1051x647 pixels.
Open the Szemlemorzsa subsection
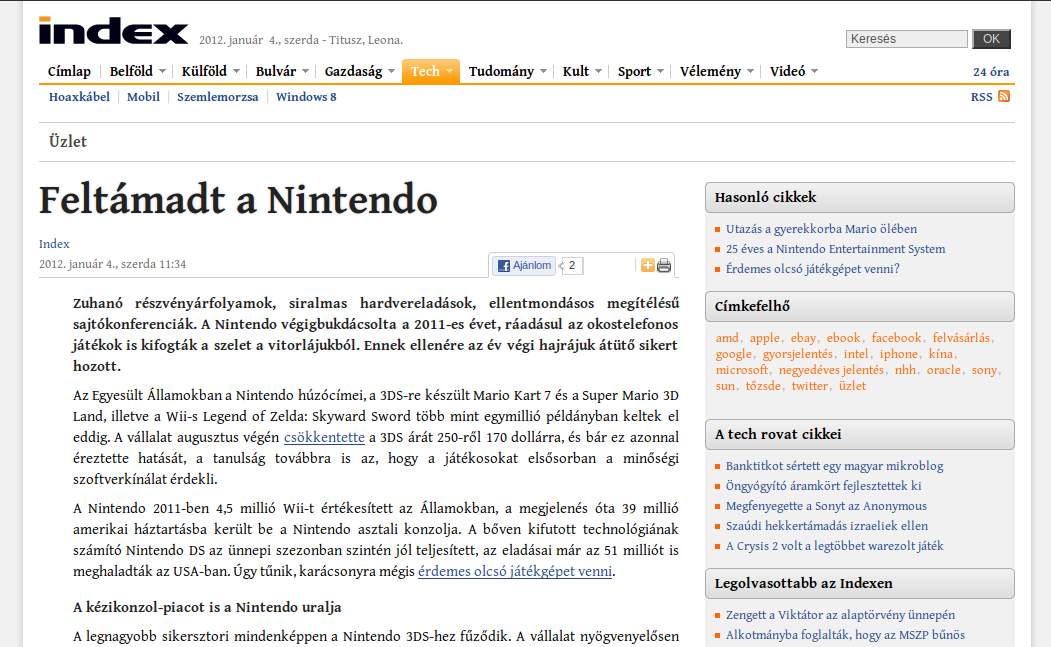[217, 97]
